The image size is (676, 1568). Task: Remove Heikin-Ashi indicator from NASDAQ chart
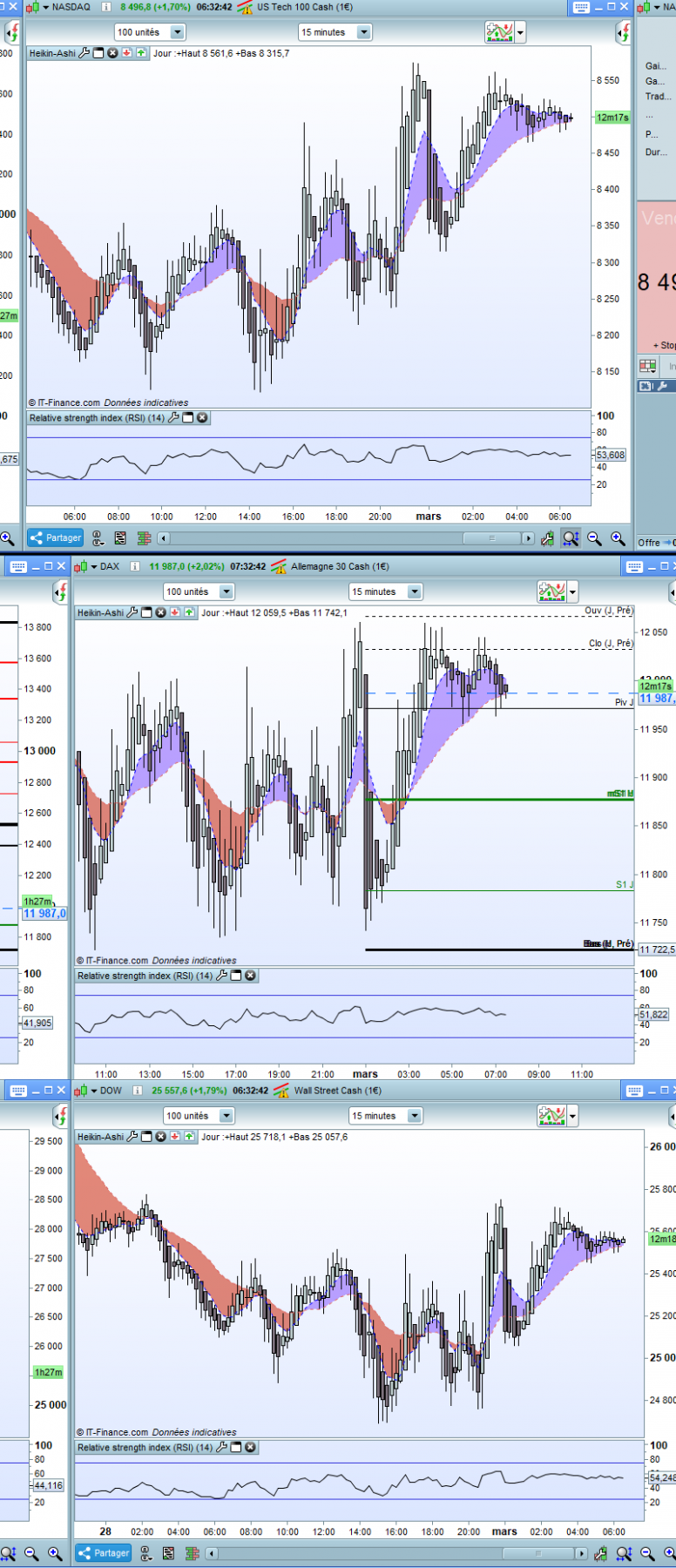112,53
